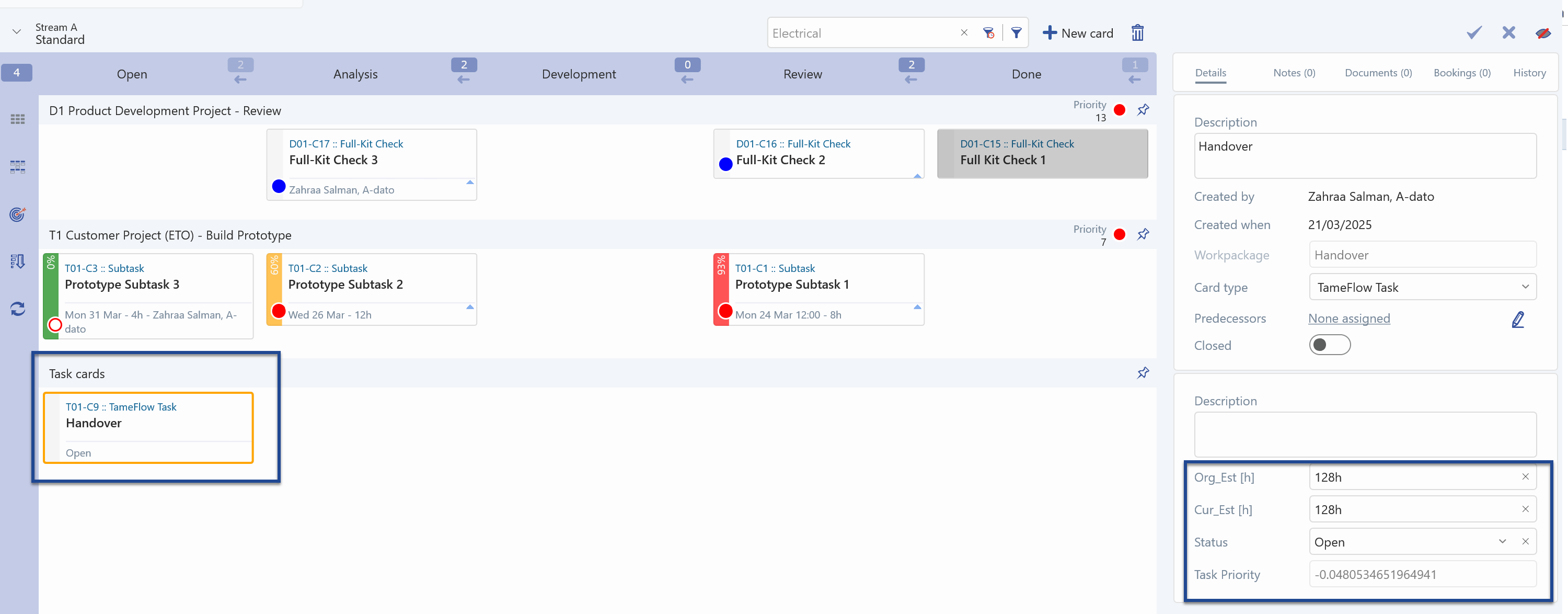The image size is (1568, 614).
Task: Click red dot on Prototype Subtask 2
Action: pyautogui.click(x=279, y=311)
